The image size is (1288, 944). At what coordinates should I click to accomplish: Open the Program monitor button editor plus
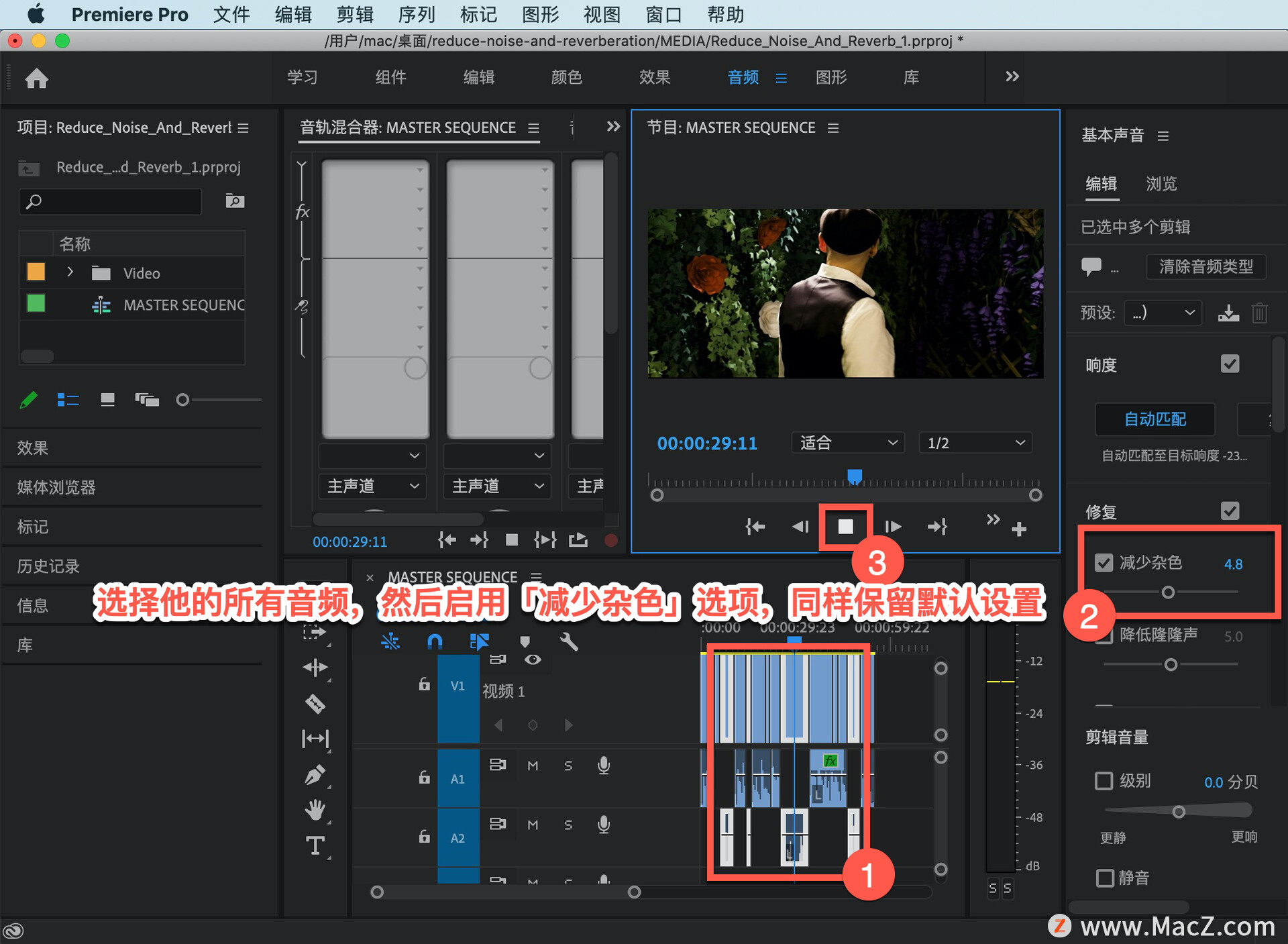click(1019, 529)
